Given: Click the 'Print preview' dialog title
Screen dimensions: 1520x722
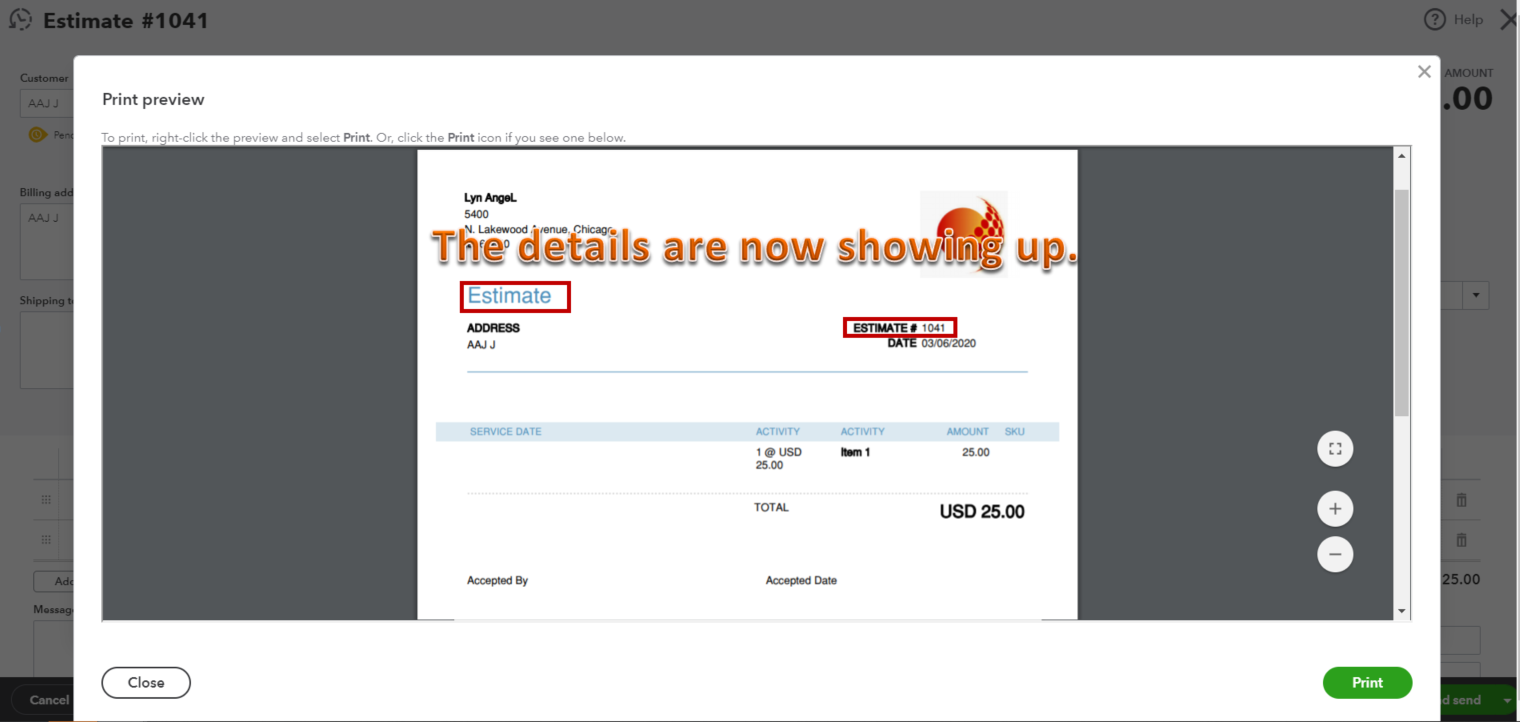Looking at the screenshot, I should coord(153,99).
